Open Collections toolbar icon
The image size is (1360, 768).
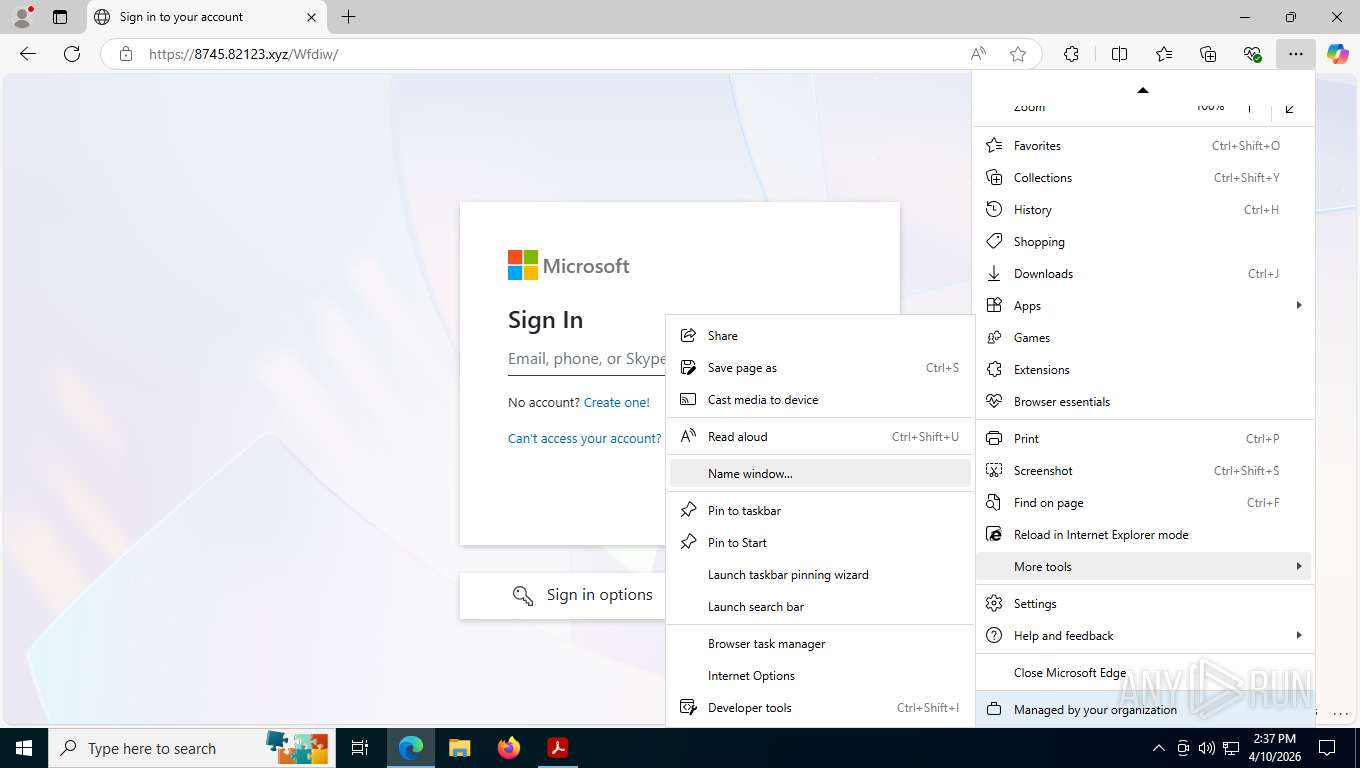1208,54
